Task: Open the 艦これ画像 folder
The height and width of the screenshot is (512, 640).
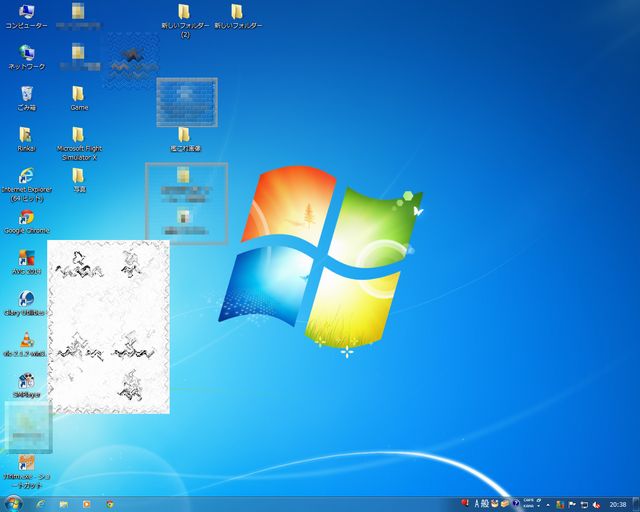Action: pos(184,139)
